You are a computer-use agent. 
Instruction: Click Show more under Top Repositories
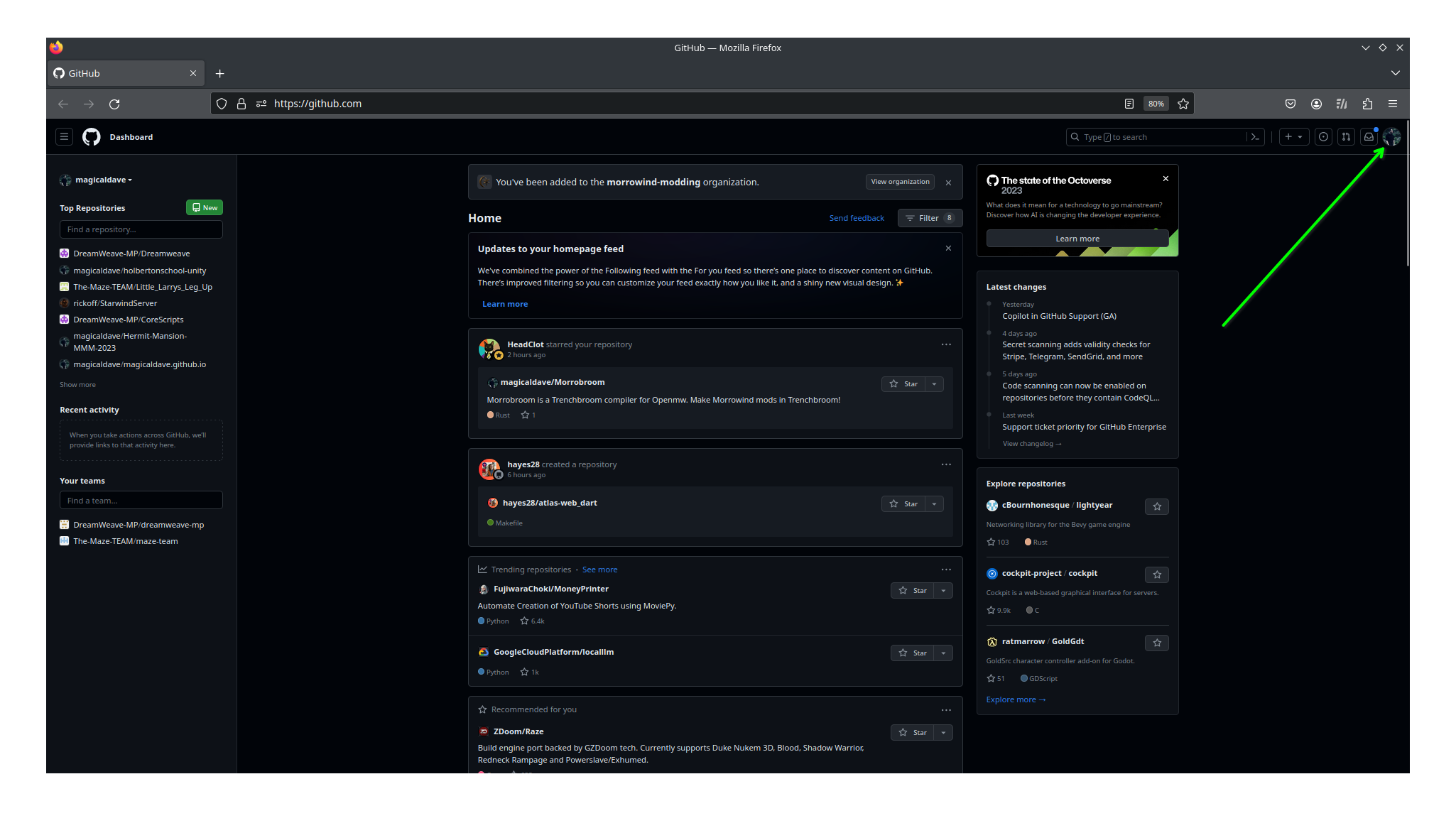(x=77, y=385)
